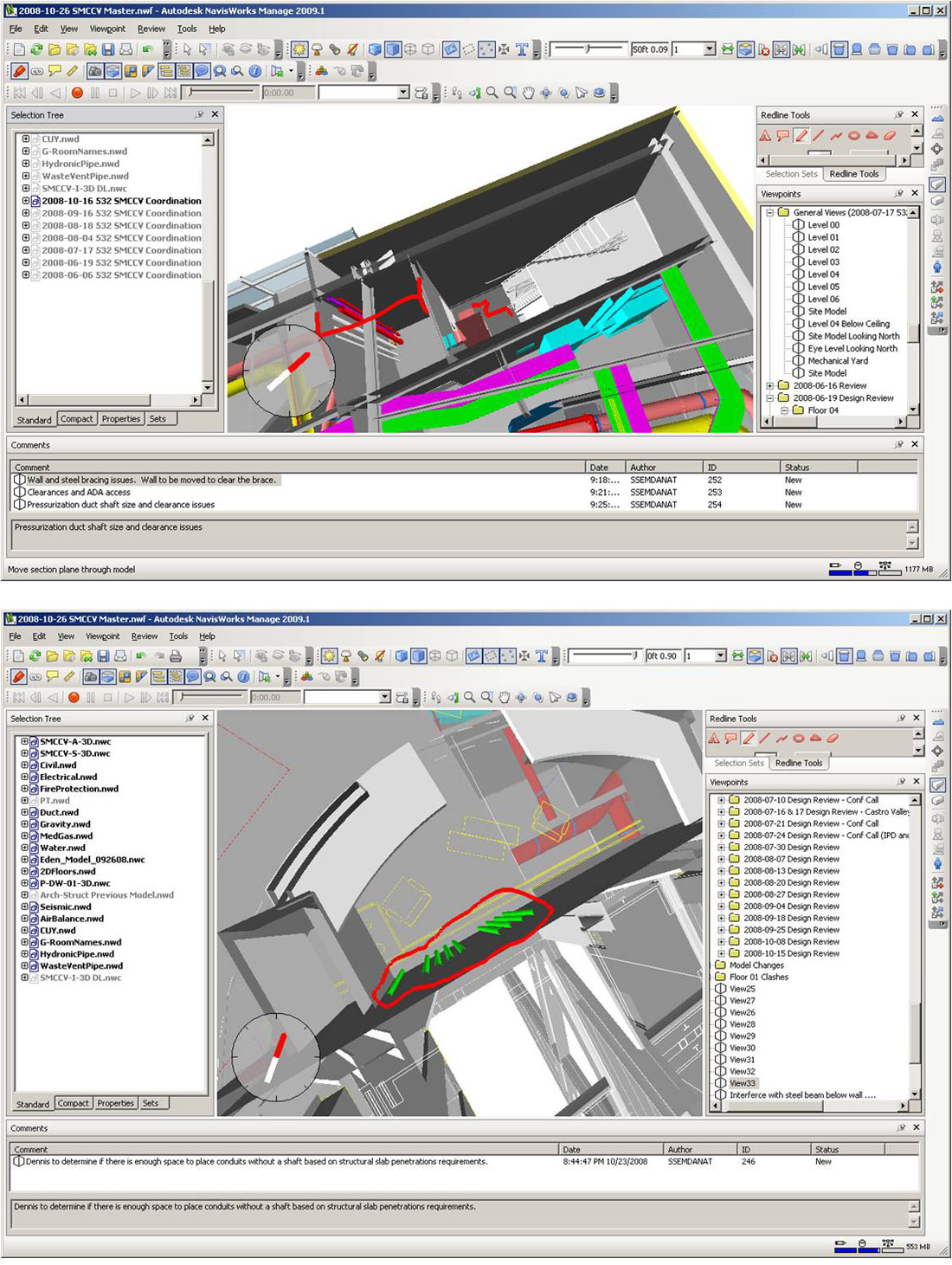Select redline Erase tool in 2008-10-16 window
Image resolution: width=952 pixels, height=1265 pixels.
pyautogui.click(x=890, y=135)
